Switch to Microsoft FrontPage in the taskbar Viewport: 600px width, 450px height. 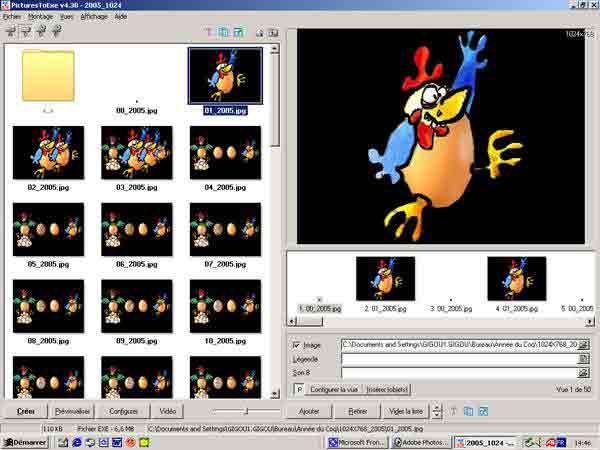click(x=357, y=443)
